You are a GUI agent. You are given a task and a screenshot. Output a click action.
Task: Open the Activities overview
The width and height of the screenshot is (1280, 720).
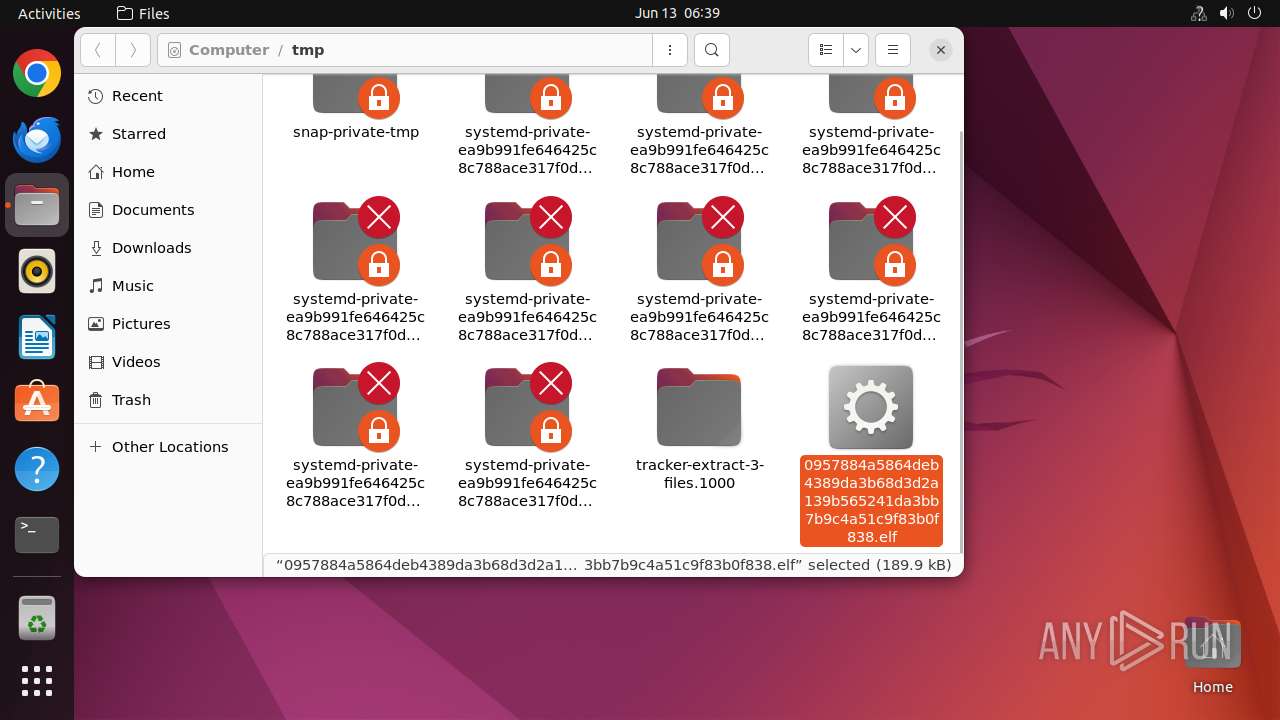point(49,13)
